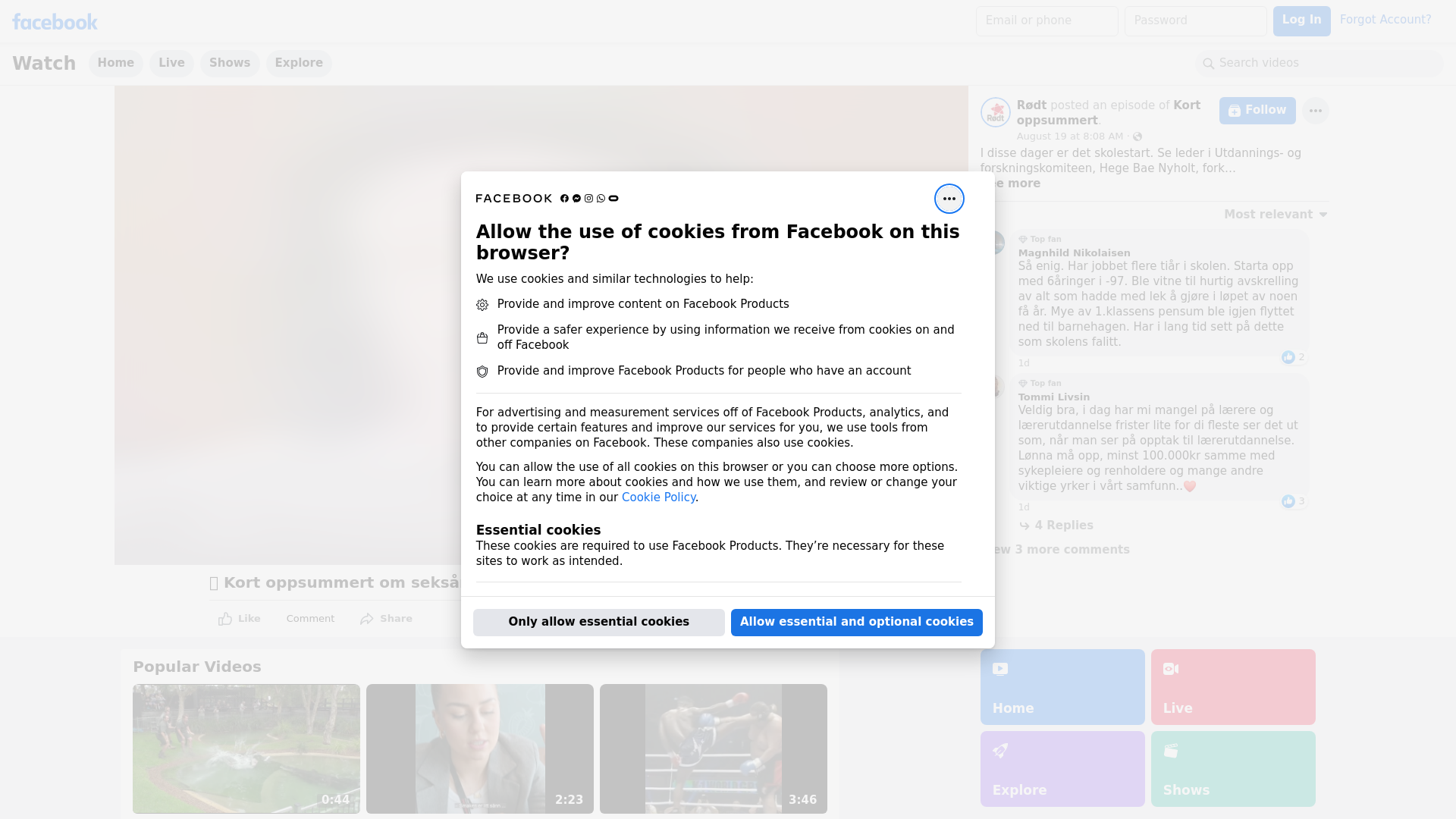Open the cookie dialog more options button
This screenshot has width=1456, height=819.
pyautogui.click(x=949, y=199)
